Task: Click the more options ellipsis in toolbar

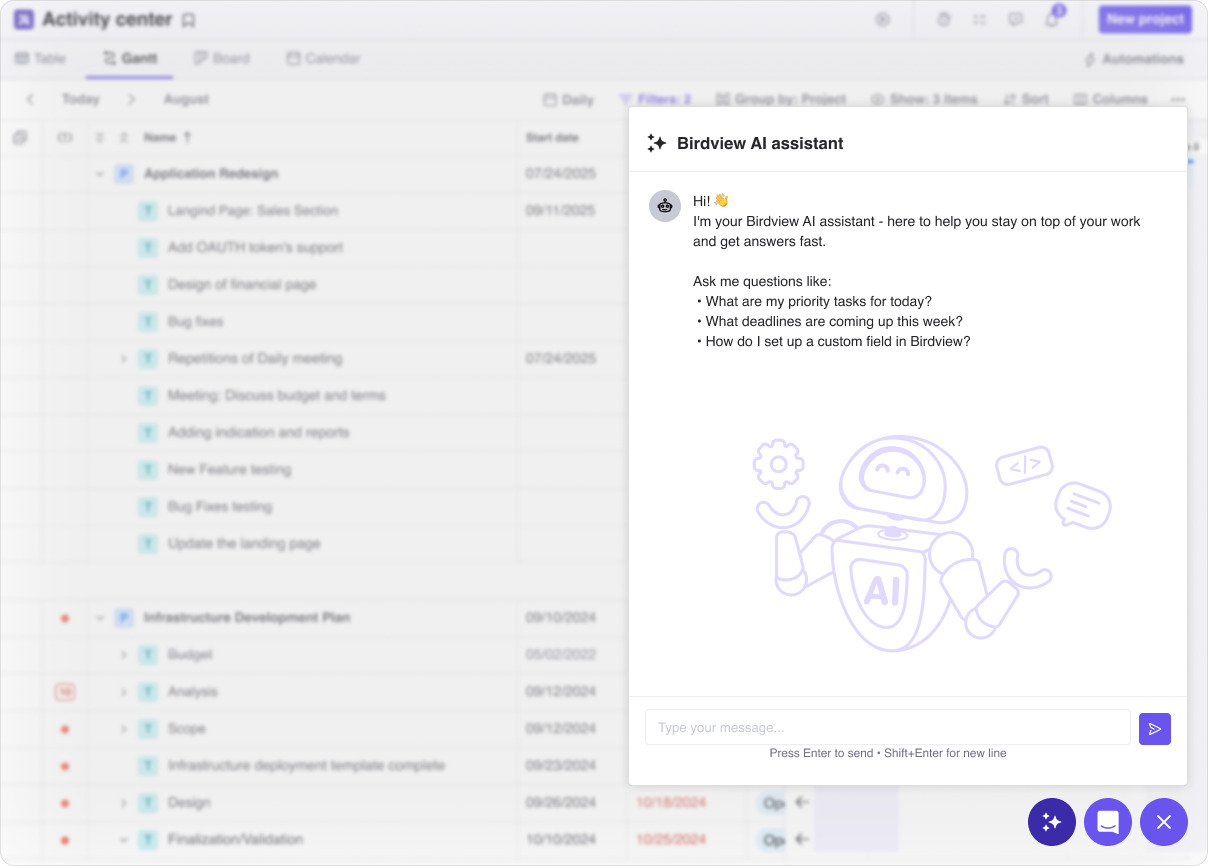Action: click(x=1178, y=99)
